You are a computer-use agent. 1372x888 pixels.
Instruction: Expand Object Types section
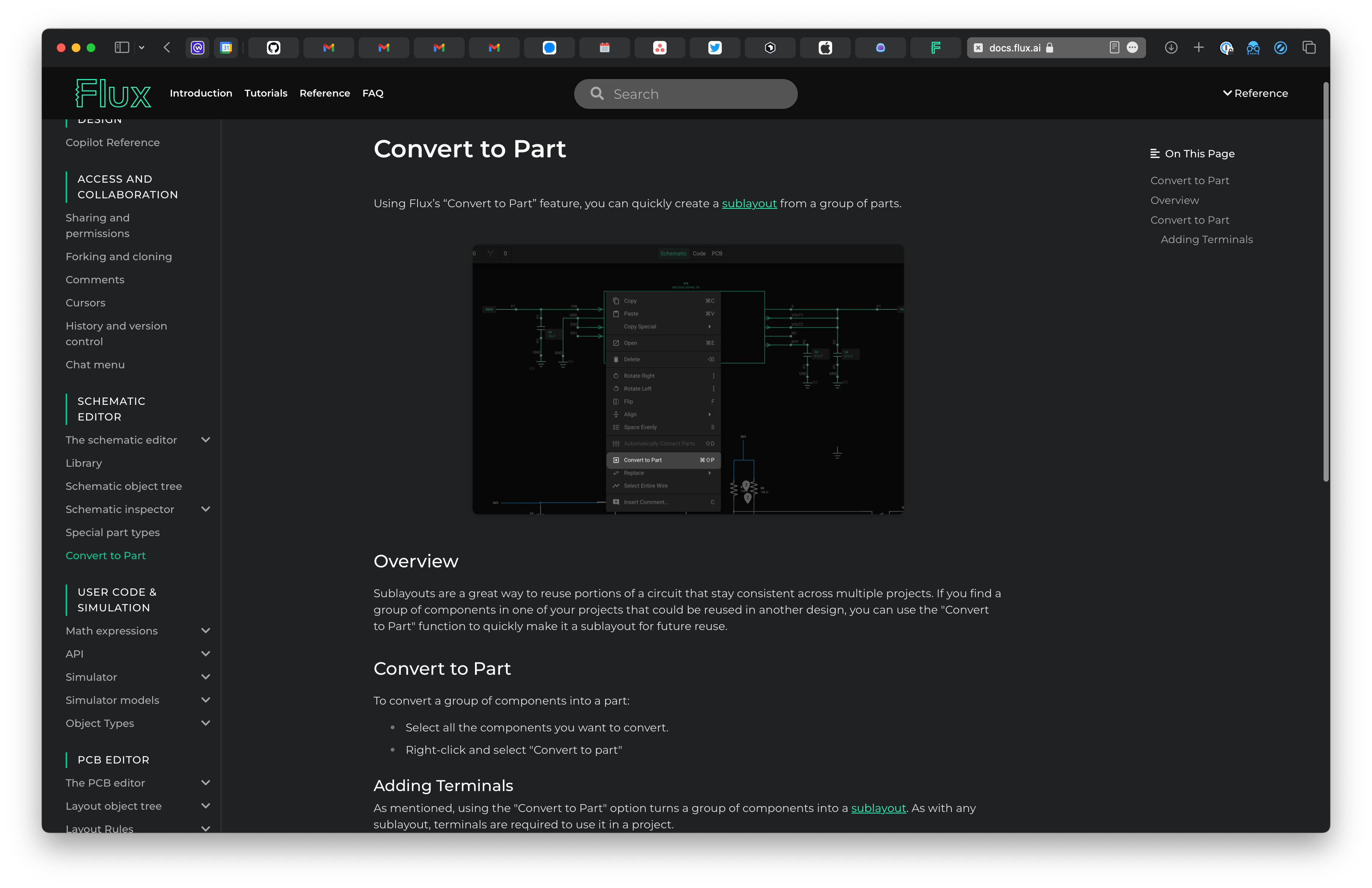[x=205, y=722]
